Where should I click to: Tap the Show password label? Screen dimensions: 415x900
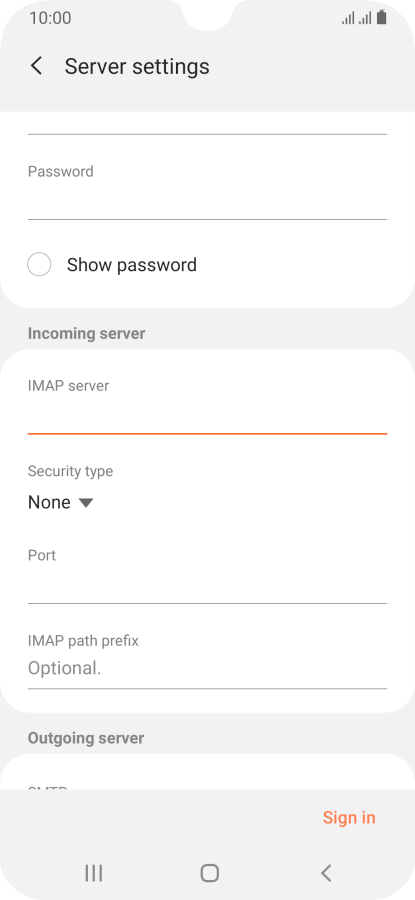(131, 265)
